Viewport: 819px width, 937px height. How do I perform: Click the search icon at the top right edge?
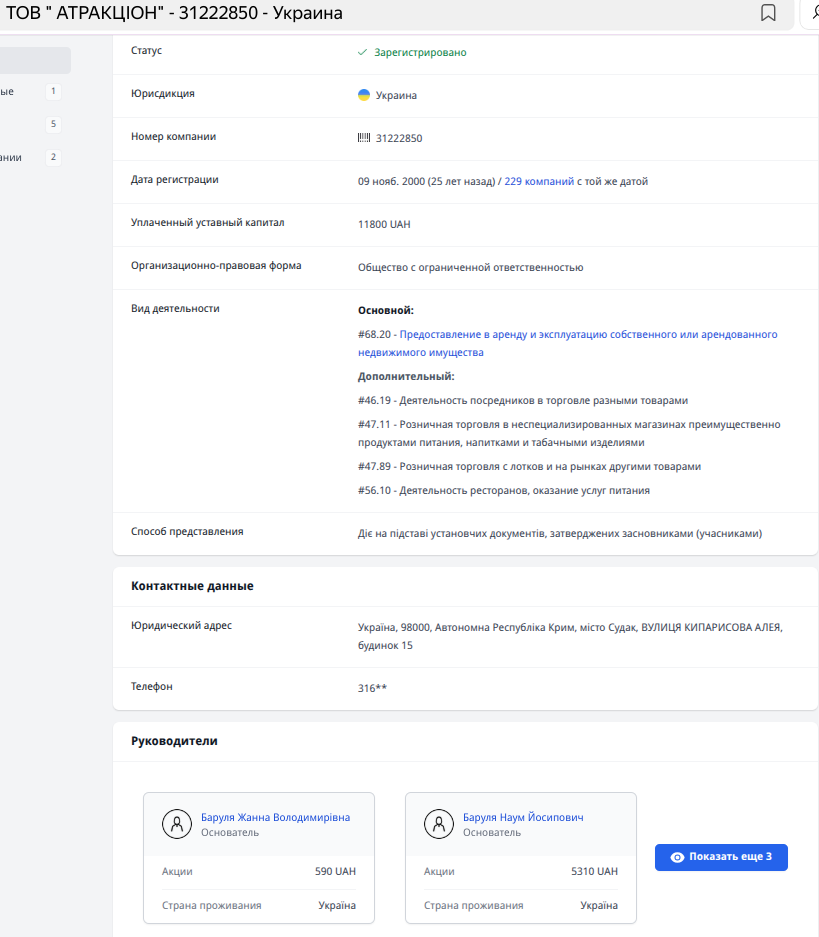[x=813, y=13]
